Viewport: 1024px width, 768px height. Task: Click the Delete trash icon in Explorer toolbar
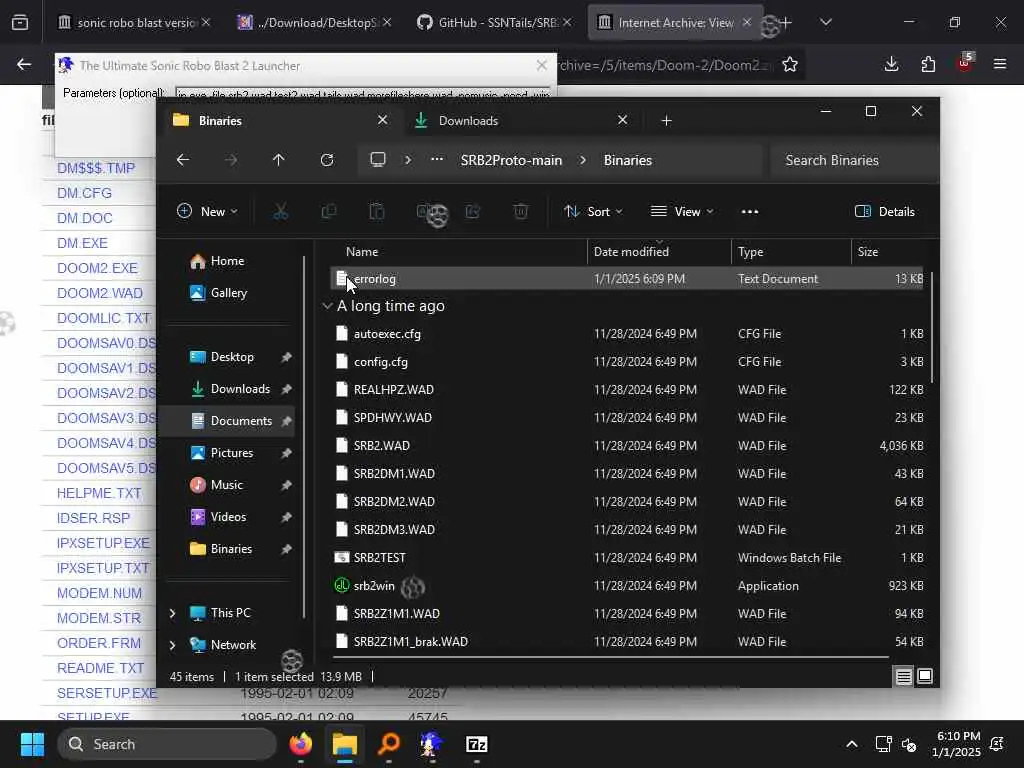coord(520,212)
